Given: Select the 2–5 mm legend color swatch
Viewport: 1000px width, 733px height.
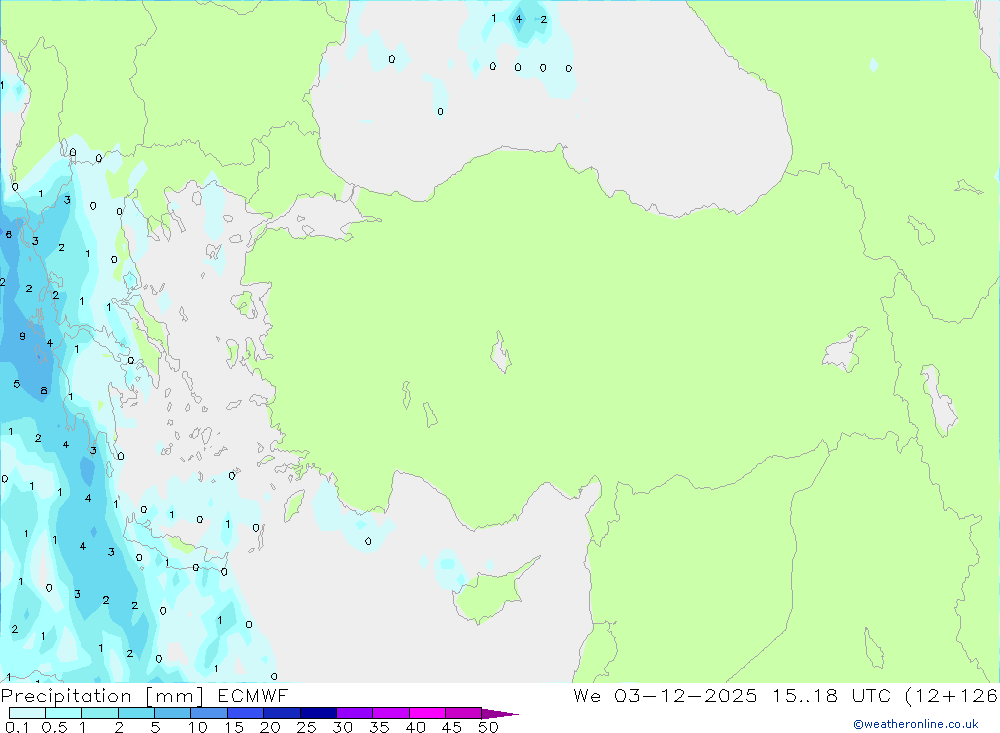Looking at the screenshot, I should [x=136, y=713].
